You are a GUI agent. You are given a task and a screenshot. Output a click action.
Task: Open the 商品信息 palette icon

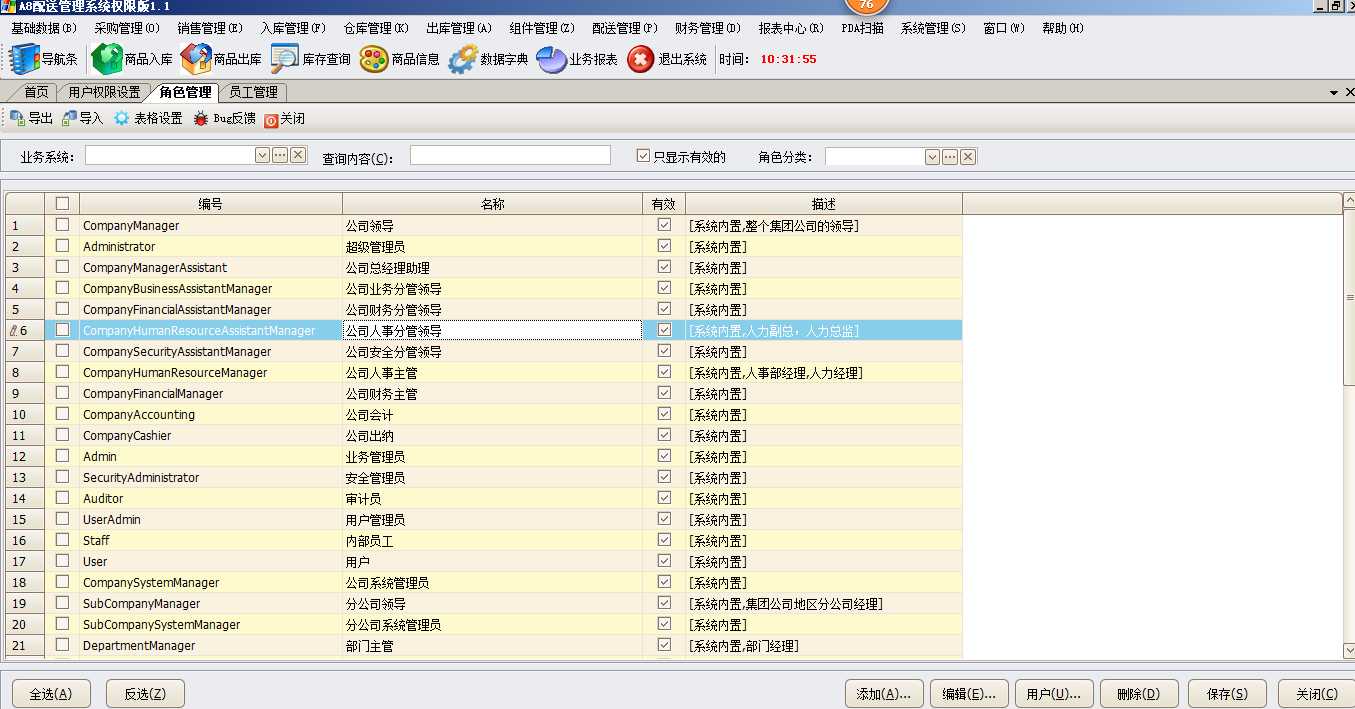(374, 59)
